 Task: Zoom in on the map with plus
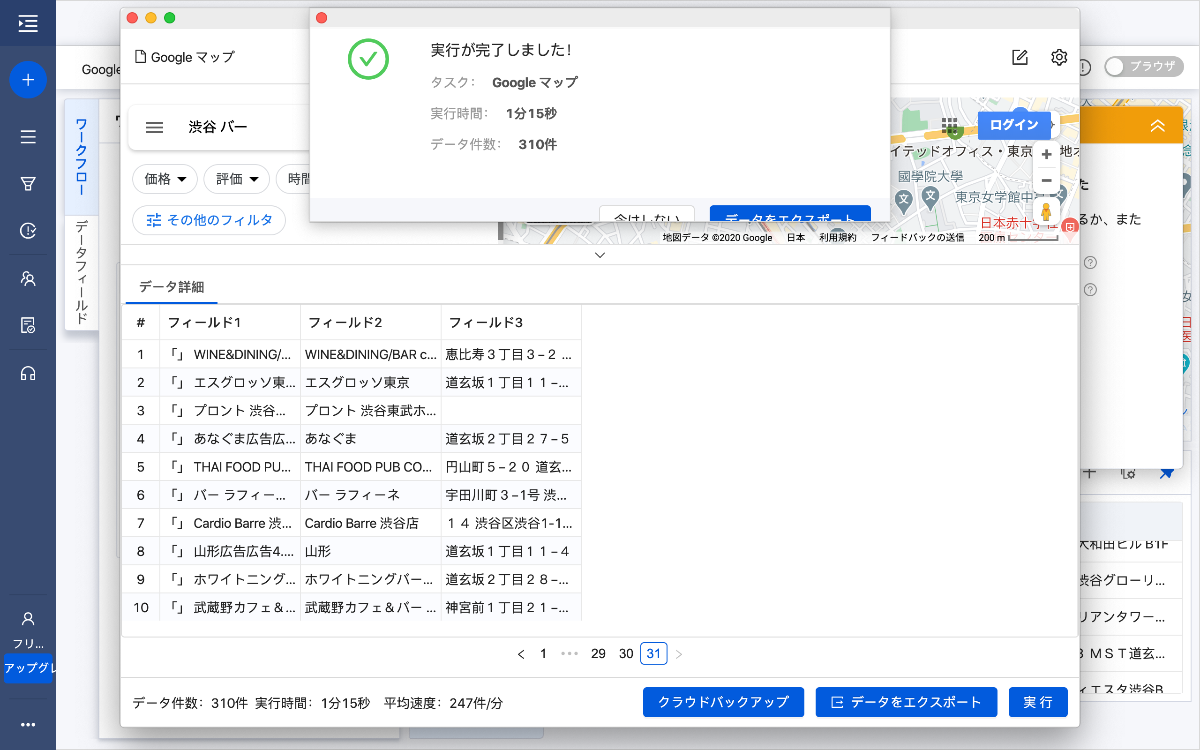[1046, 154]
